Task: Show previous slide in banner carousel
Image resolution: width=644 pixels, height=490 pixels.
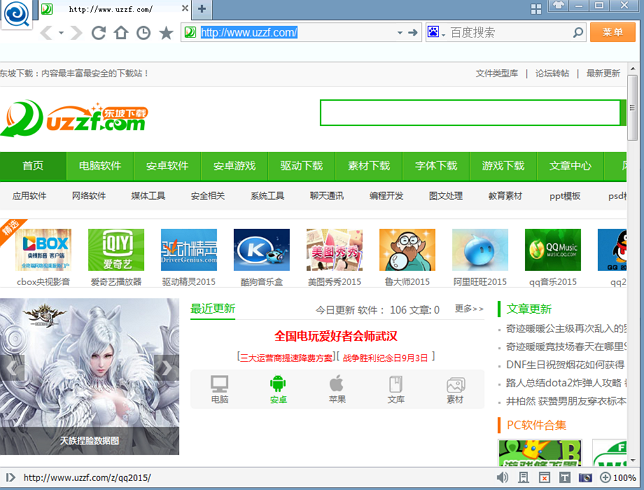Action: tap(12, 368)
